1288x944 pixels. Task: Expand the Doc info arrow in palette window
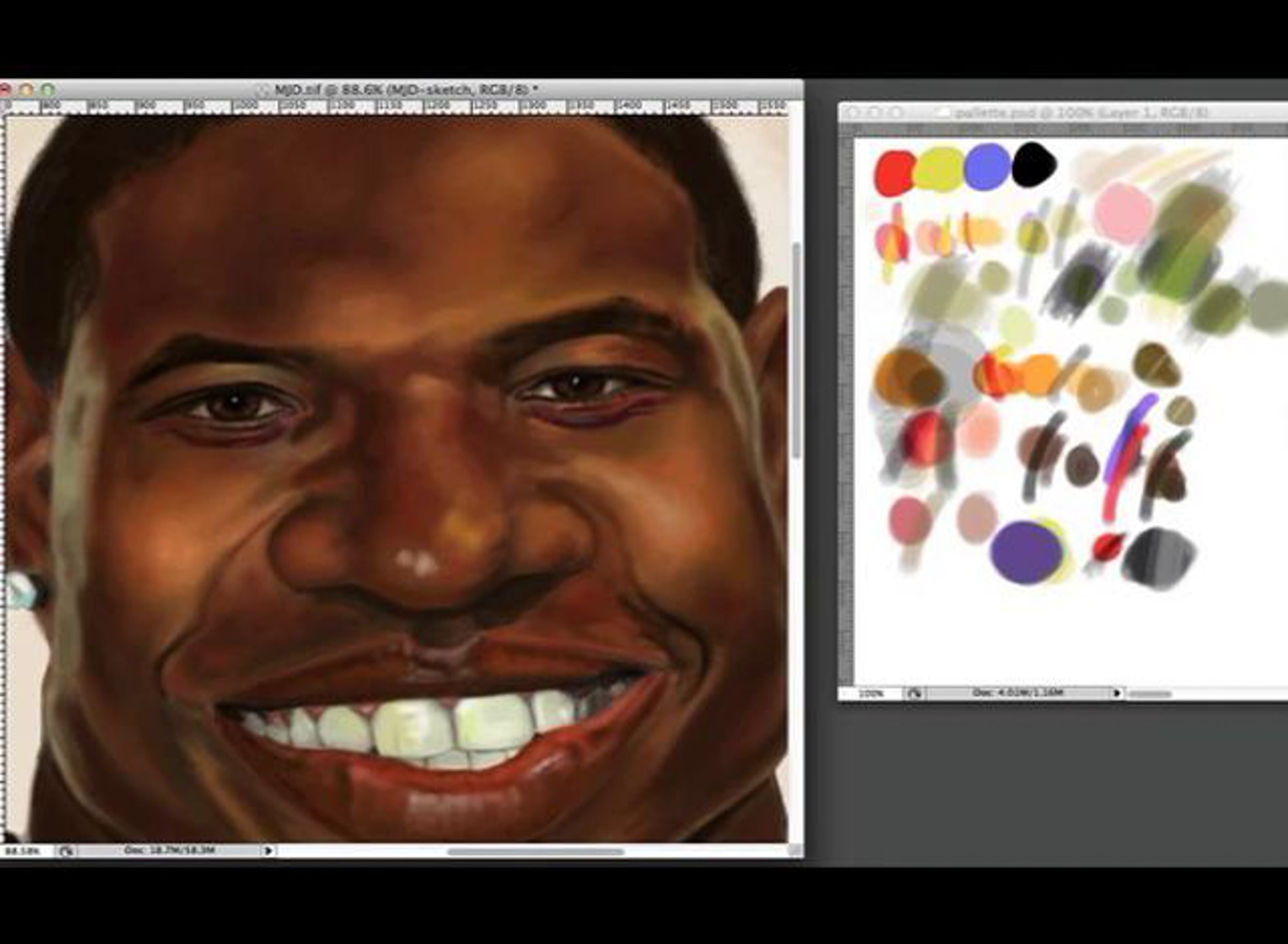click(x=1117, y=693)
